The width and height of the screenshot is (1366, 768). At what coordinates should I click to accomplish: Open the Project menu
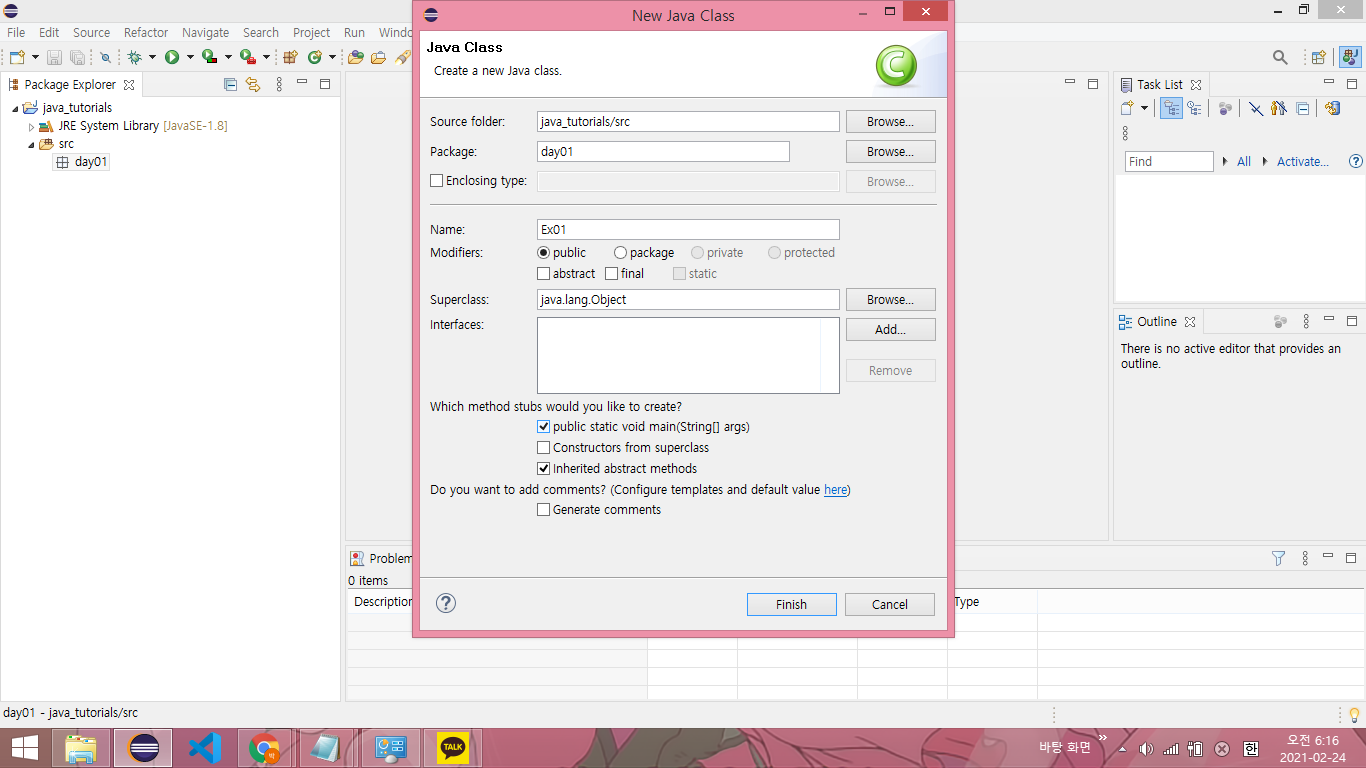pos(311,32)
